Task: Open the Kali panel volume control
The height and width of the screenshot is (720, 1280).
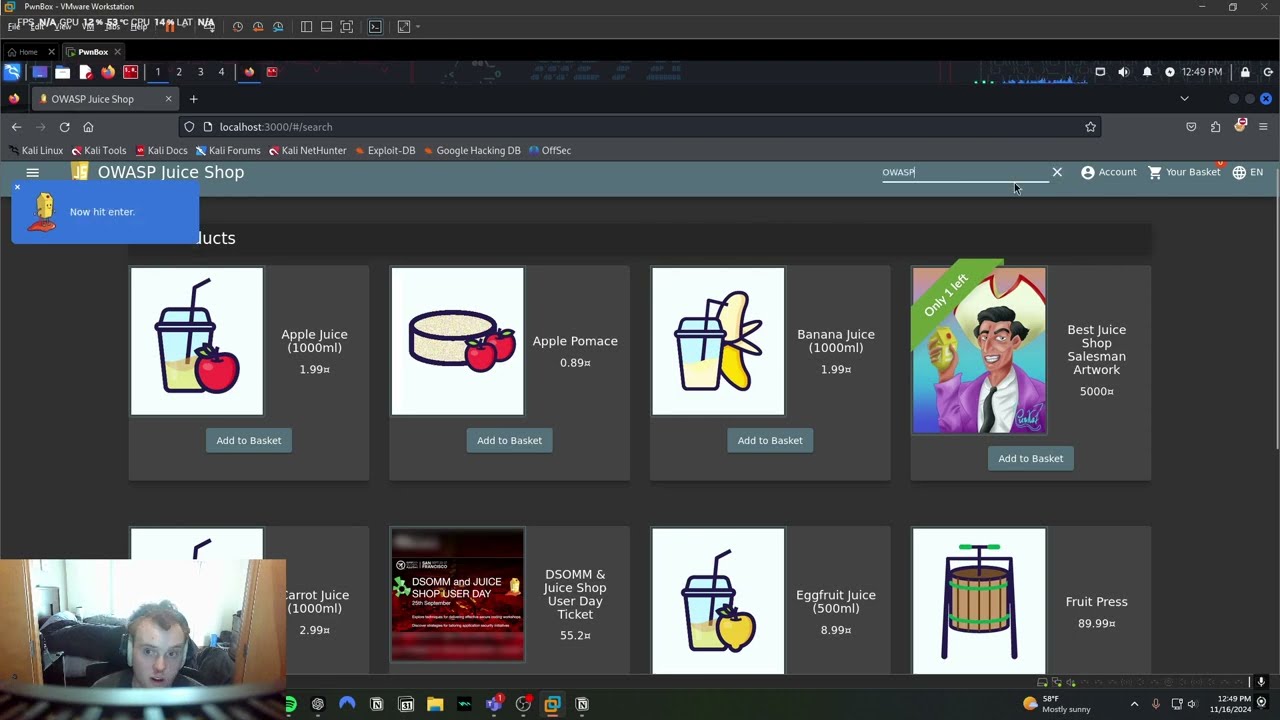Action: pyautogui.click(x=1123, y=72)
